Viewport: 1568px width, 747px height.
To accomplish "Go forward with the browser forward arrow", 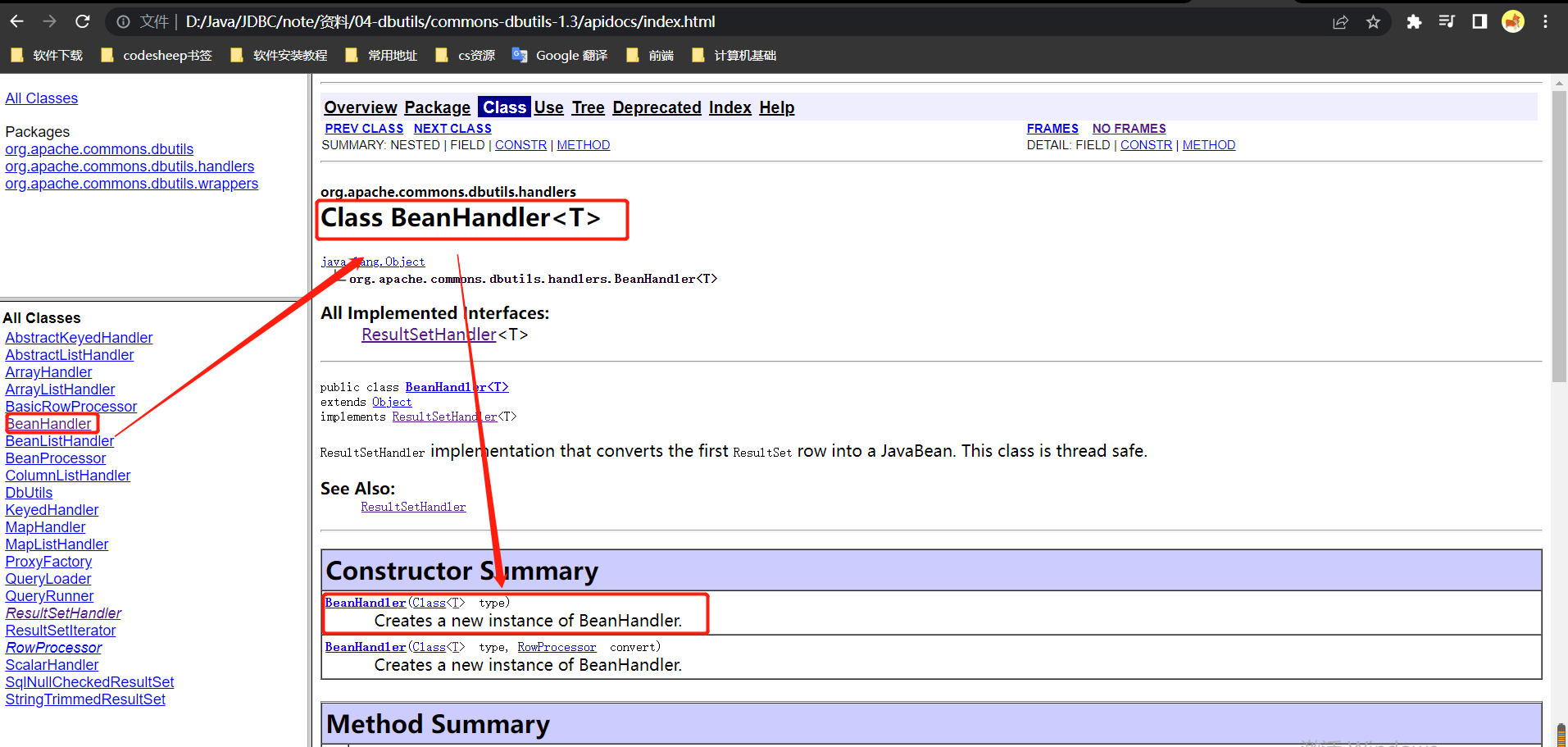I will pyautogui.click(x=50, y=21).
